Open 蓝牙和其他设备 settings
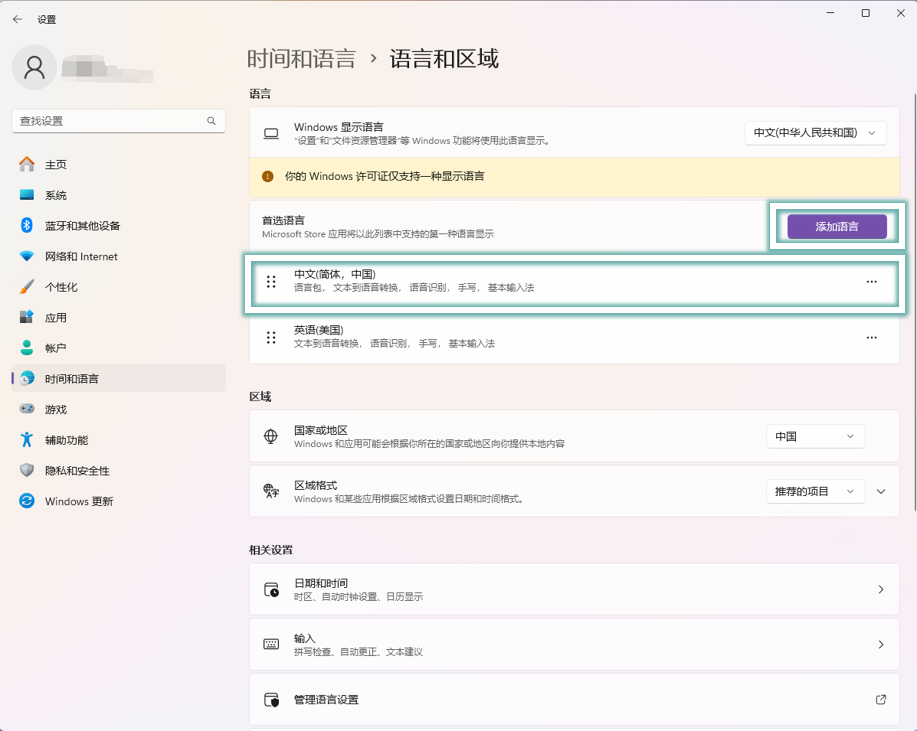This screenshot has width=917, height=731. 119,225
